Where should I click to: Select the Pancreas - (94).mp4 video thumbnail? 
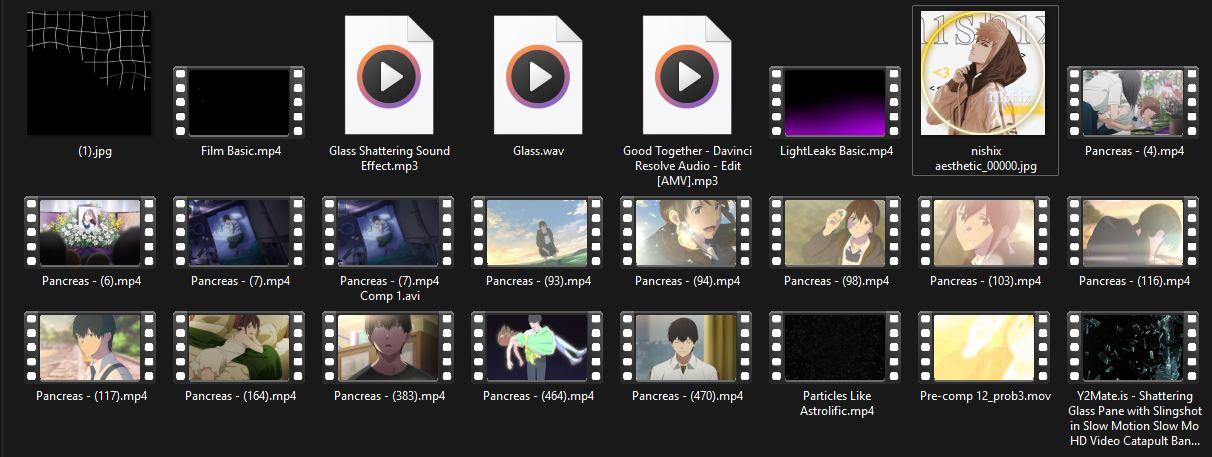click(x=688, y=232)
